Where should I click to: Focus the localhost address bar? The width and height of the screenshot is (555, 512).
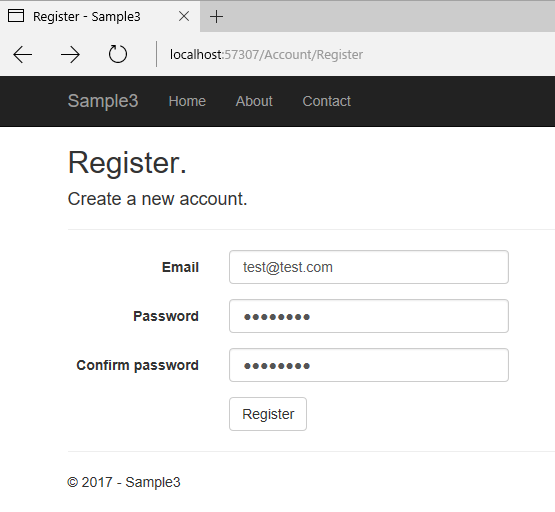coord(266,54)
